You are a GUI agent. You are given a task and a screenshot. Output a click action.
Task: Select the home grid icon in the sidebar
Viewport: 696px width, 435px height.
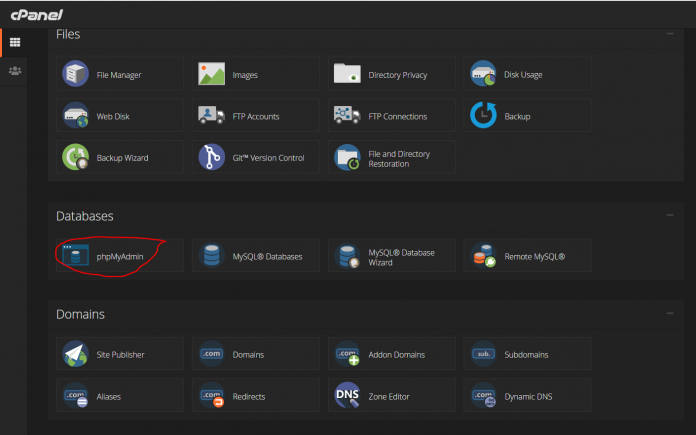15,42
